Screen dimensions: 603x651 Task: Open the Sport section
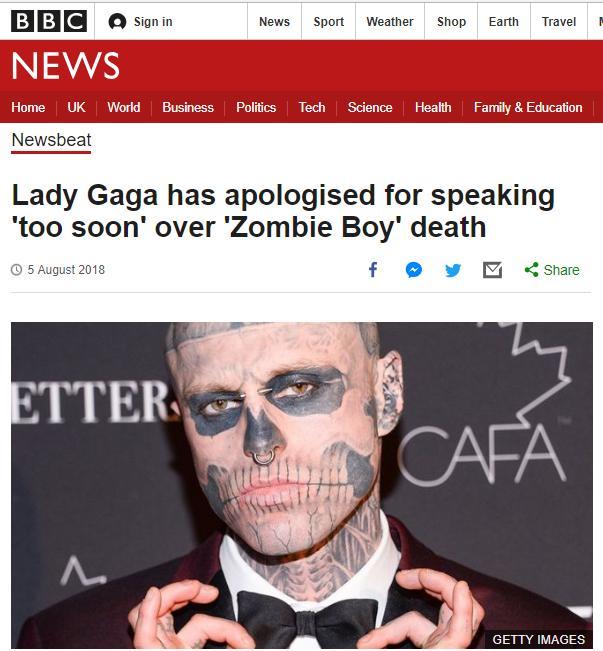click(x=328, y=22)
